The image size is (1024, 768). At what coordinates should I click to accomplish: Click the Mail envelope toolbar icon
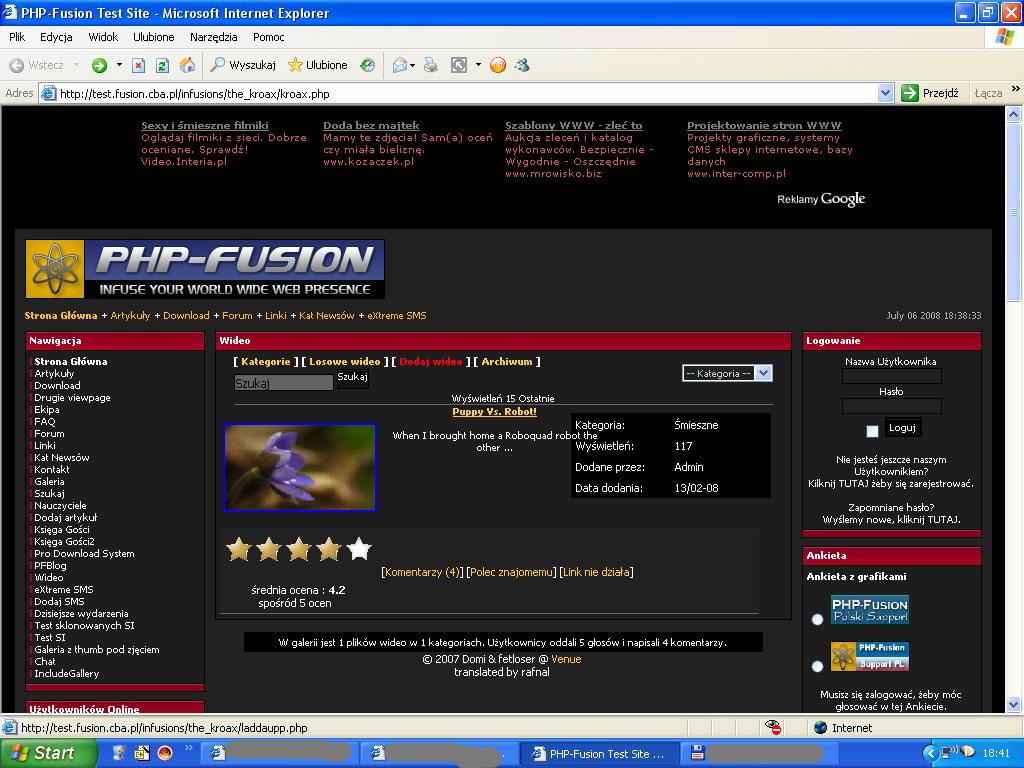tap(400, 65)
